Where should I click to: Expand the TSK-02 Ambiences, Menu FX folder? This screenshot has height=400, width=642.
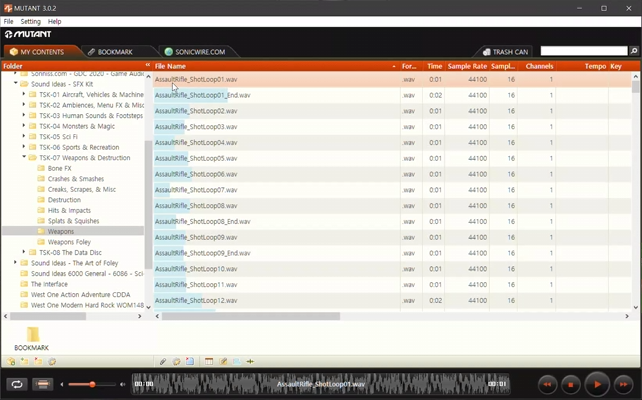click(24, 105)
